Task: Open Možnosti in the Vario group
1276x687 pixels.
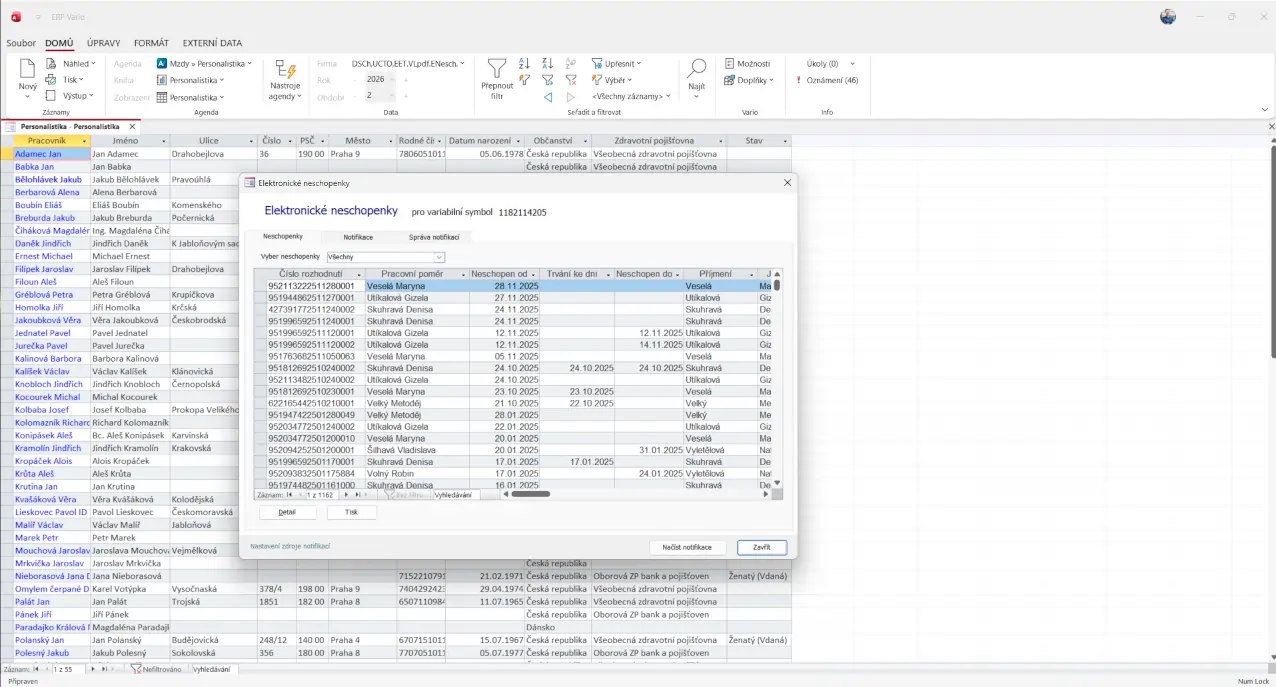Action: [746, 63]
